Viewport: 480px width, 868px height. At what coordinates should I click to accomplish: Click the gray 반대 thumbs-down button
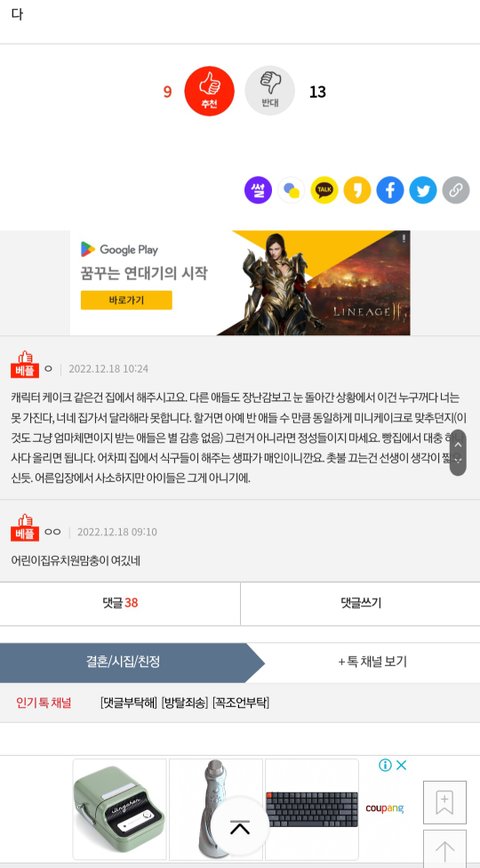(x=270, y=91)
